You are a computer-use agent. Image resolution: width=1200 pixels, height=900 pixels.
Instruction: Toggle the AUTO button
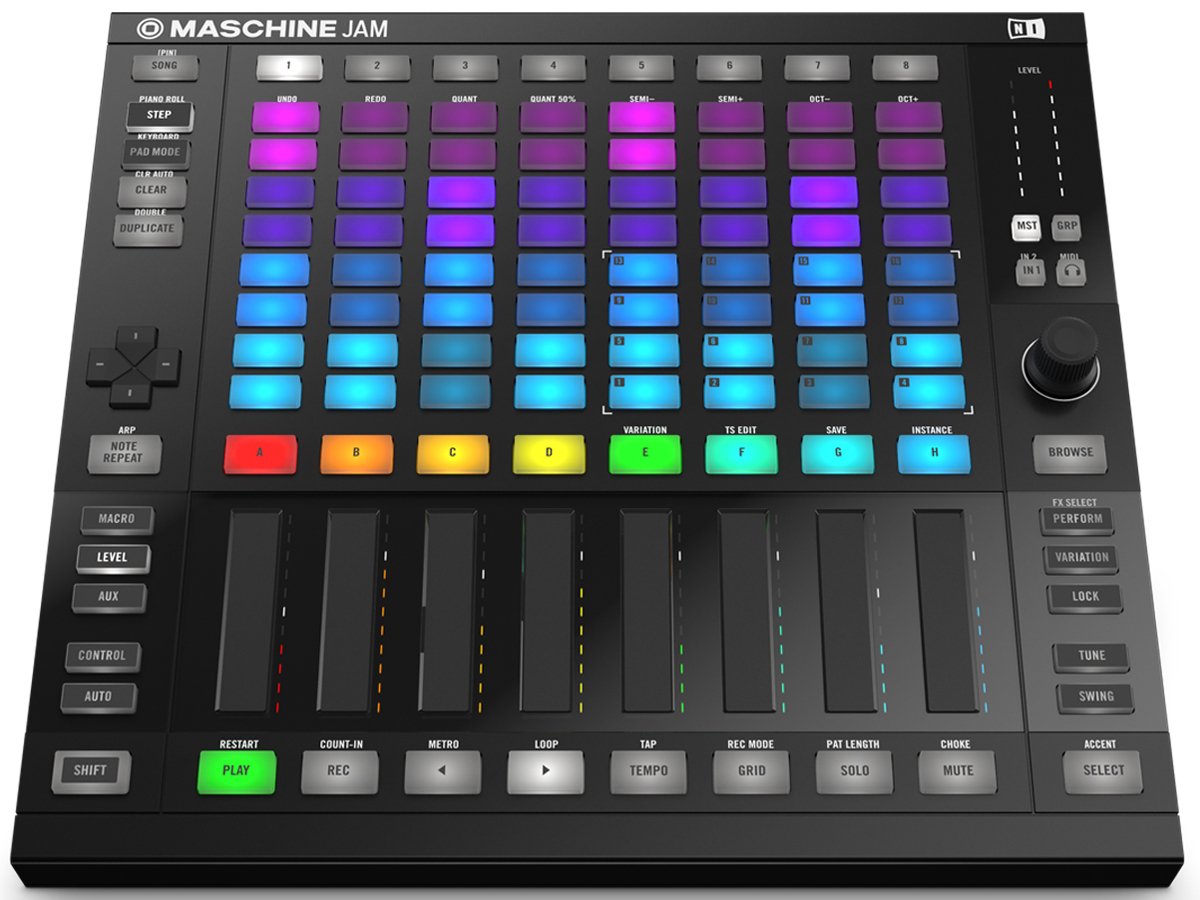(99, 696)
